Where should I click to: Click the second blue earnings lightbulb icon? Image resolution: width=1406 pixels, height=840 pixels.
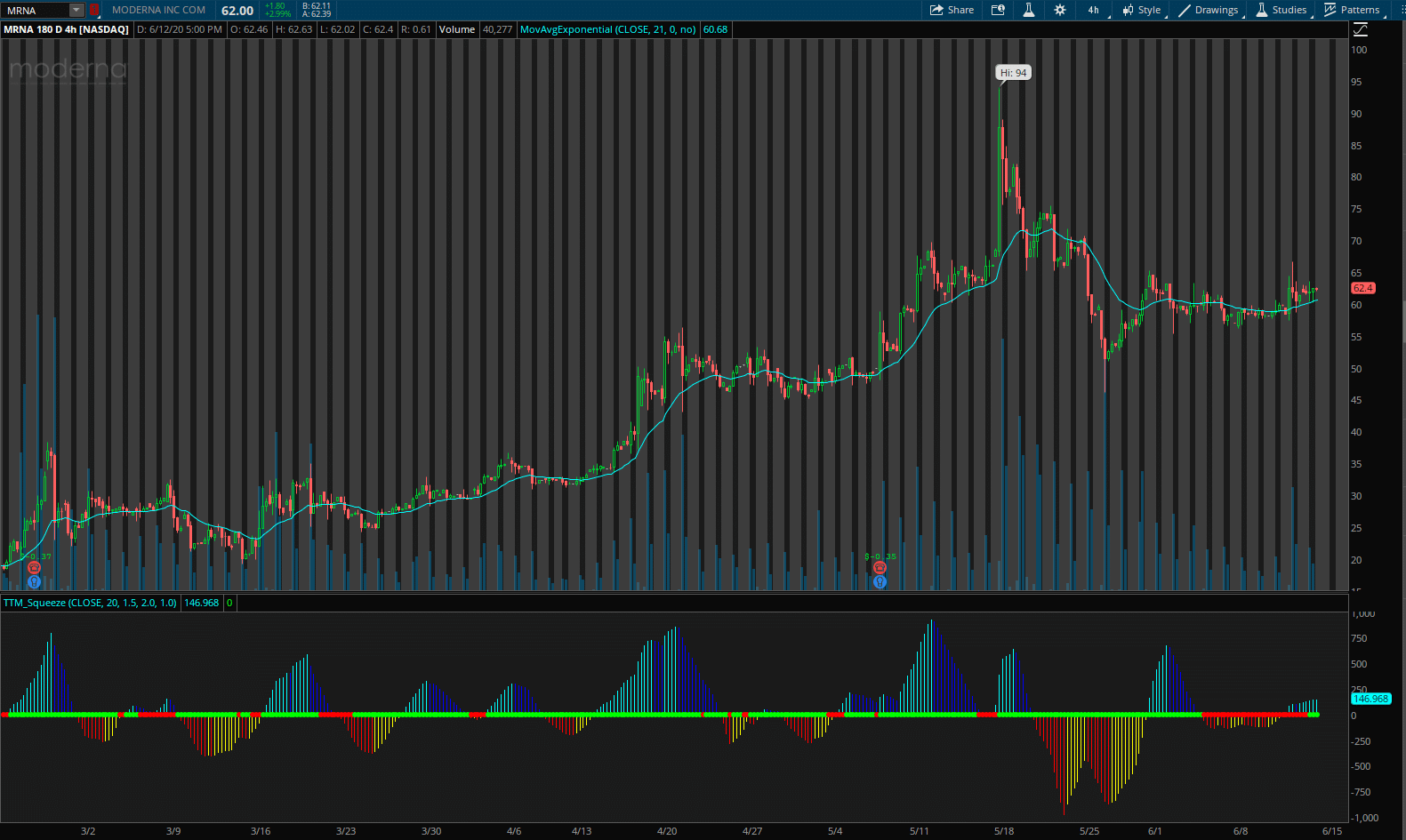[x=880, y=581]
